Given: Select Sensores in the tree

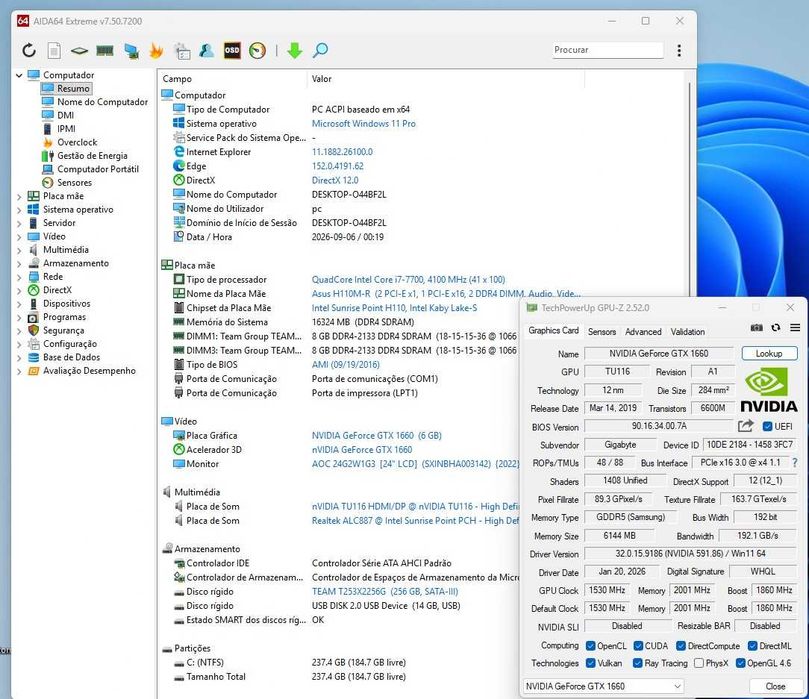Looking at the screenshot, I should tap(74, 183).
